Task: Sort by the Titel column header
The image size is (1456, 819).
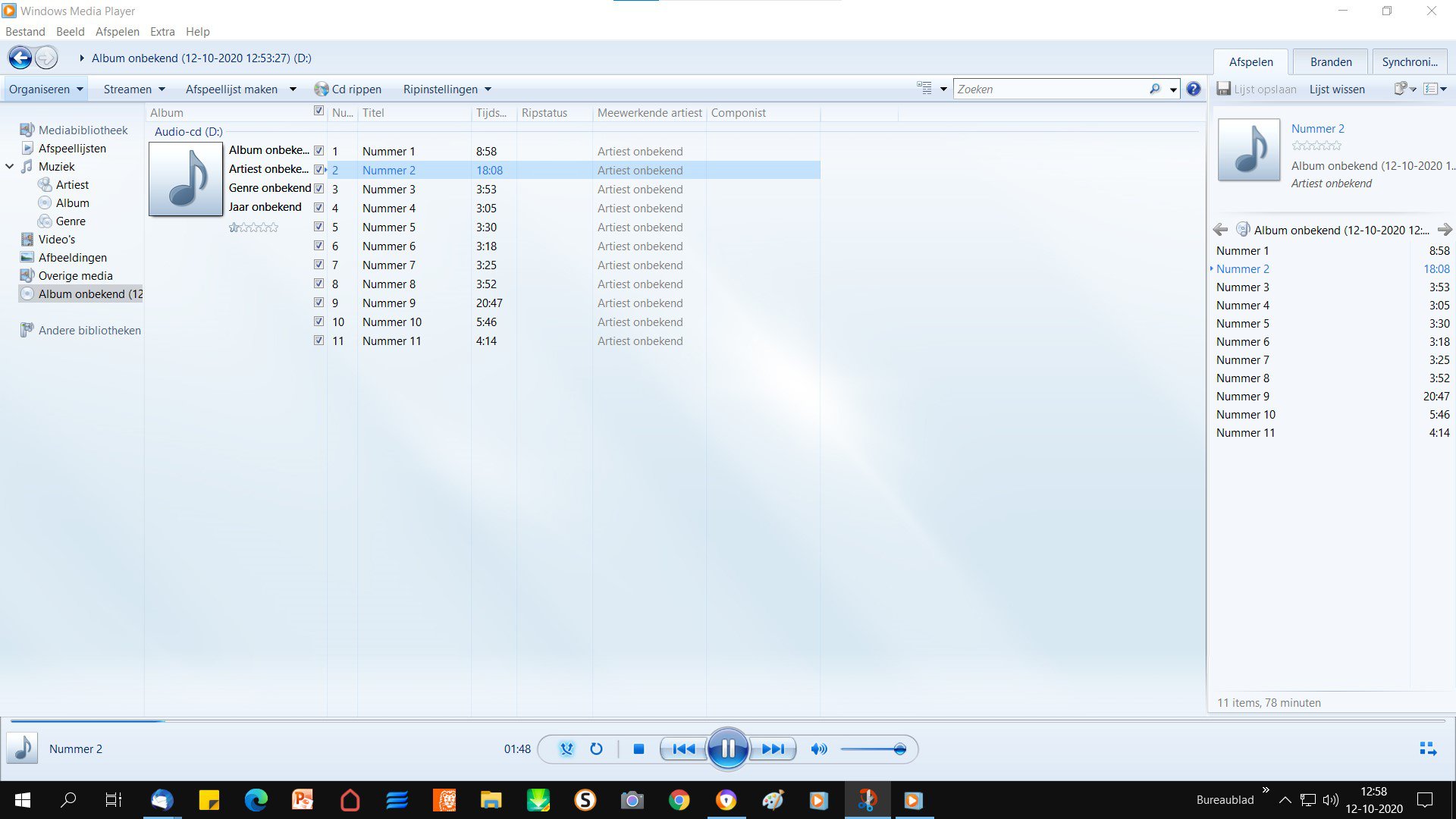Action: pyautogui.click(x=413, y=112)
